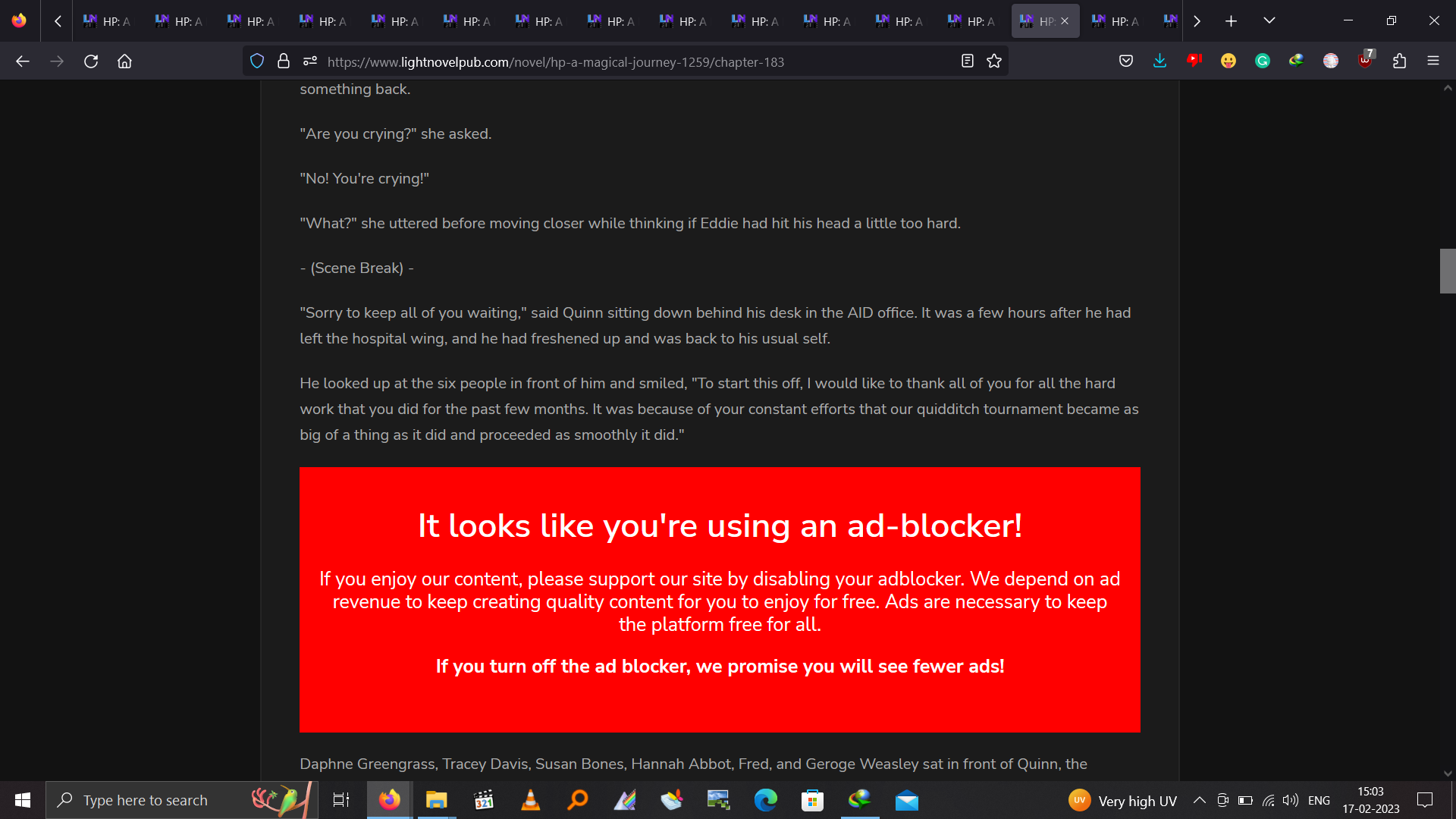Open the Downloads panel

(x=1159, y=61)
